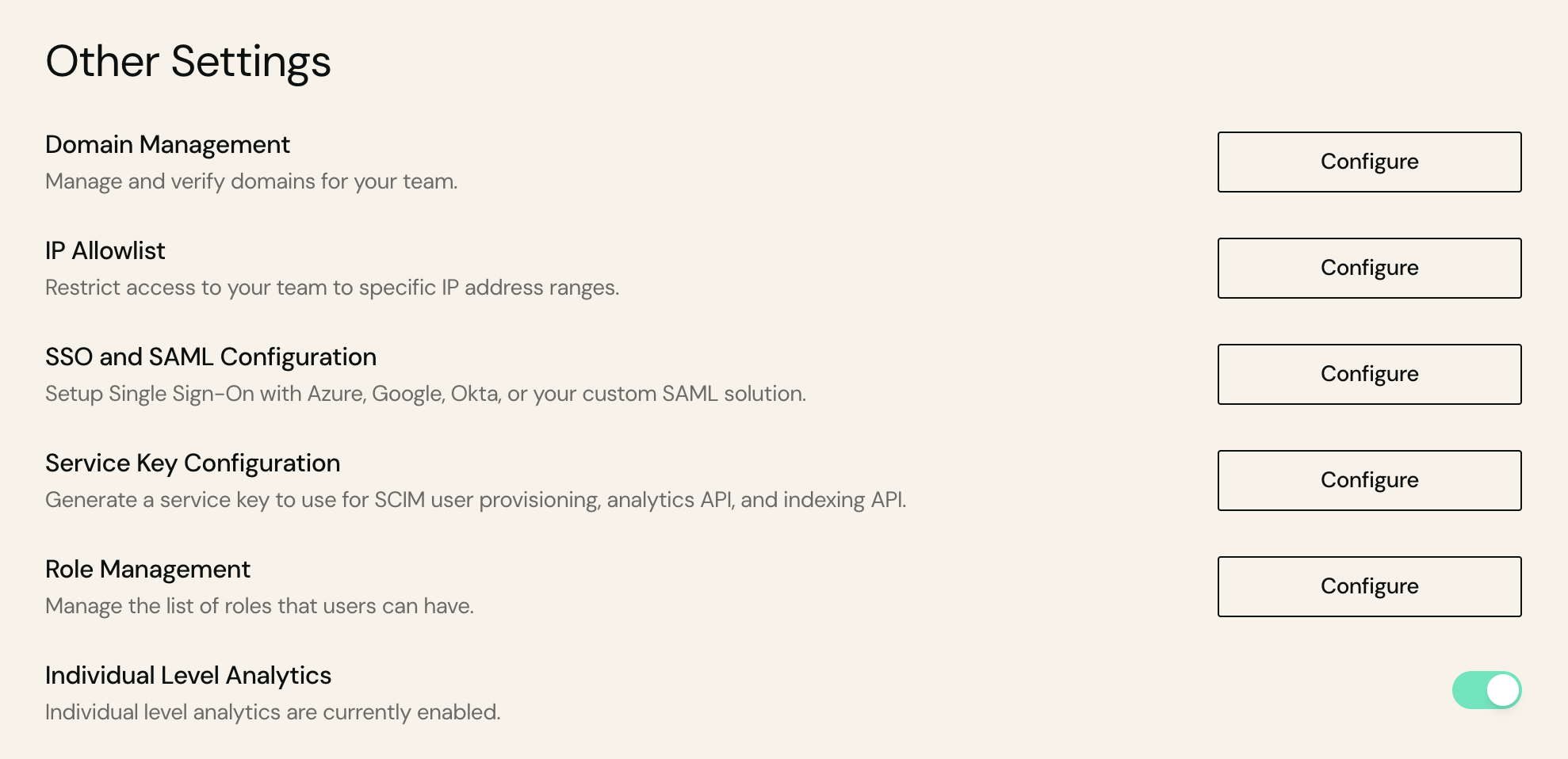The image size is (1568, 759).
Task: Click the word "Okta" in SSO description
Action: pyautogui.click(x=475, y=394)
